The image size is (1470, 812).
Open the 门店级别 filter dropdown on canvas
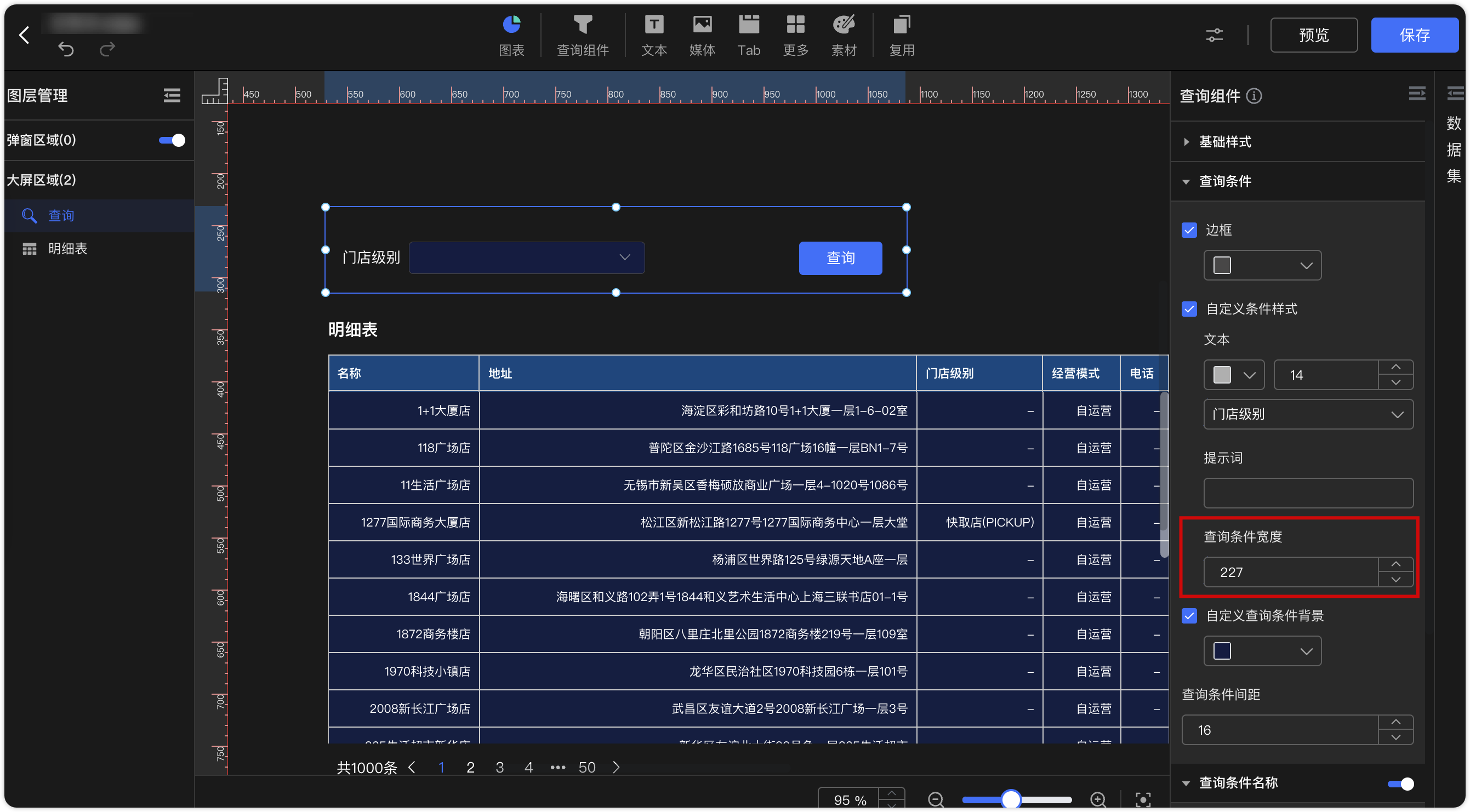(526, 258)
